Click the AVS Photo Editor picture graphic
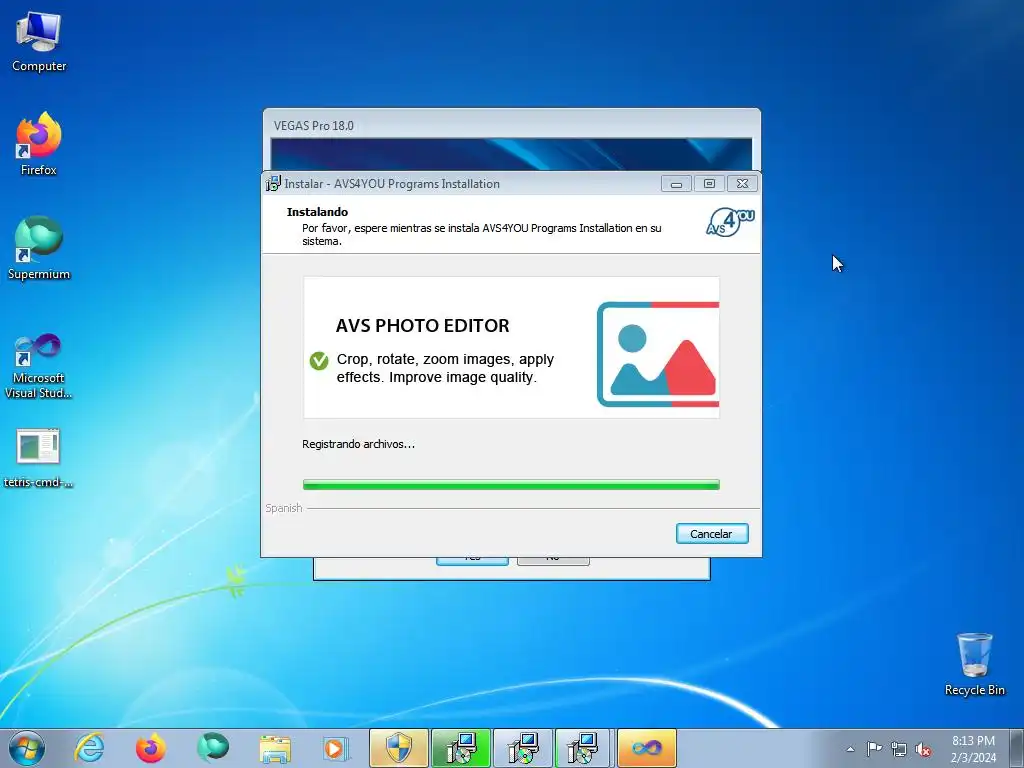1024x768 pixels. pos(658,354)
